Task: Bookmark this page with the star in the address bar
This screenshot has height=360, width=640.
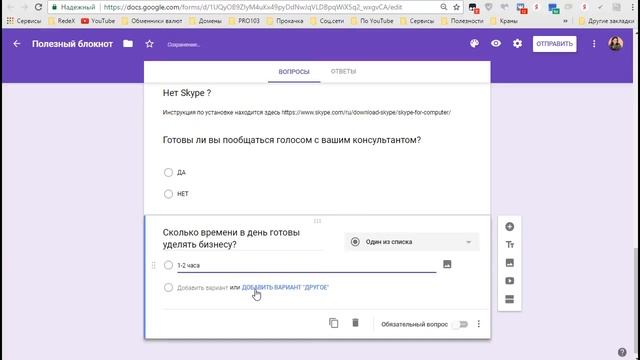Action: (x=456, y=7)
